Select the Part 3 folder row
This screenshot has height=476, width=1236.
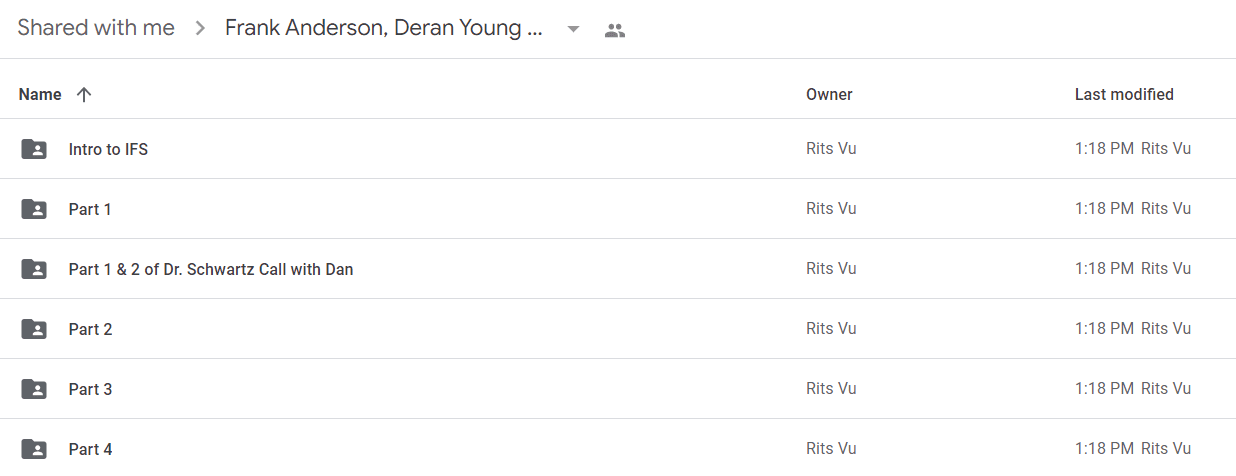pyautogui.click(x=618, y=389)
